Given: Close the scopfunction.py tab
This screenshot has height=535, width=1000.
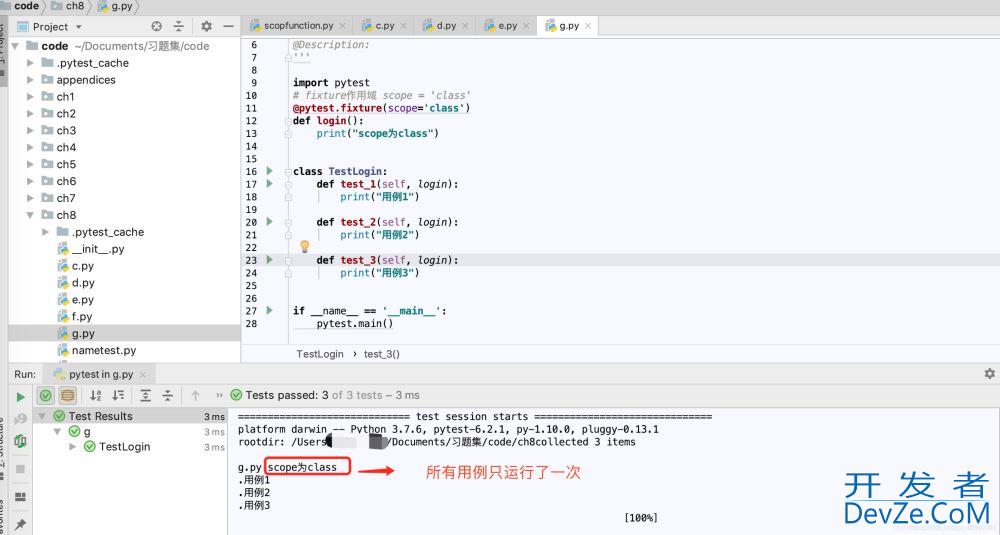Looking at the screenshot, I should coord(342,26).
